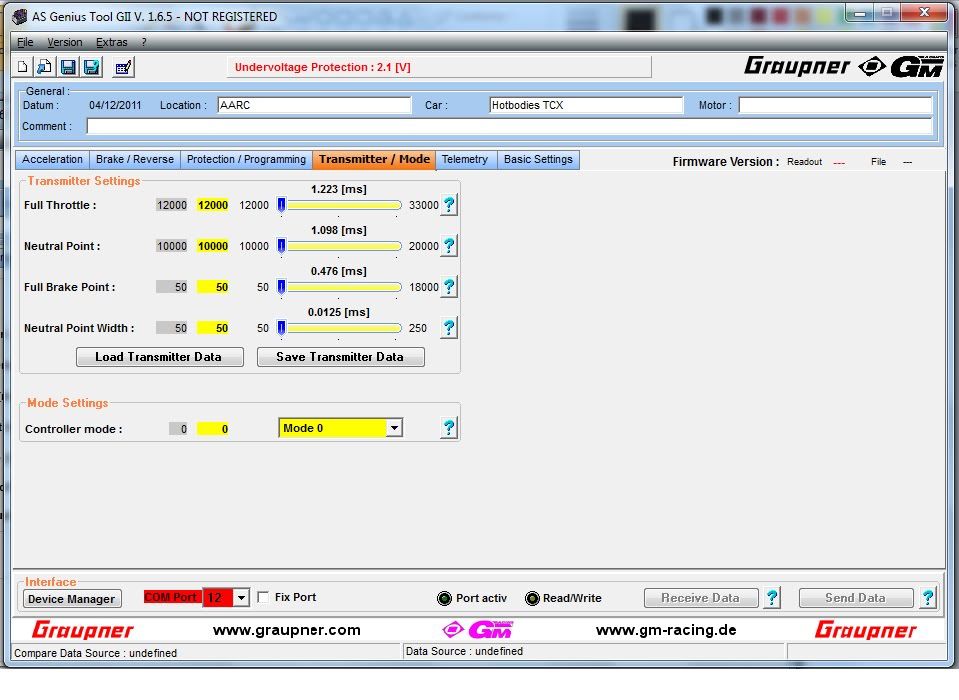Open help for Neutral Point setting
The width and height of the screenshot is (959, 700).
(449, 246)
